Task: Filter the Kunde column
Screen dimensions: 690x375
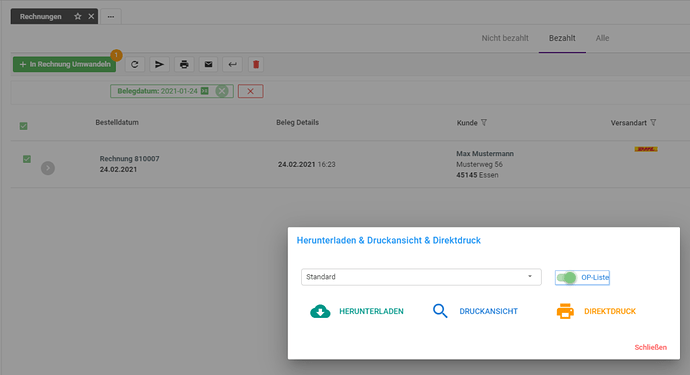Action: 484,122
